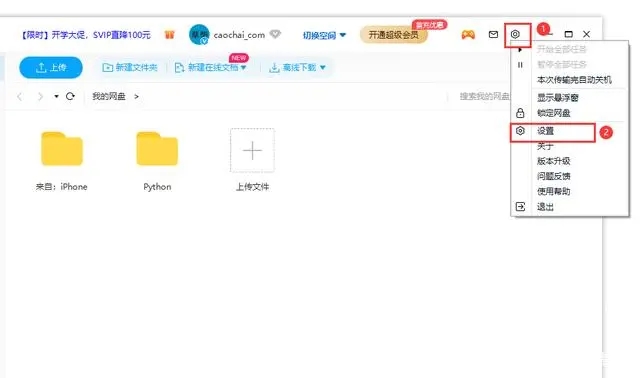Open 切换空间 dropdown
The width and height of the screenshot is (640, 378).
point(324,35)
